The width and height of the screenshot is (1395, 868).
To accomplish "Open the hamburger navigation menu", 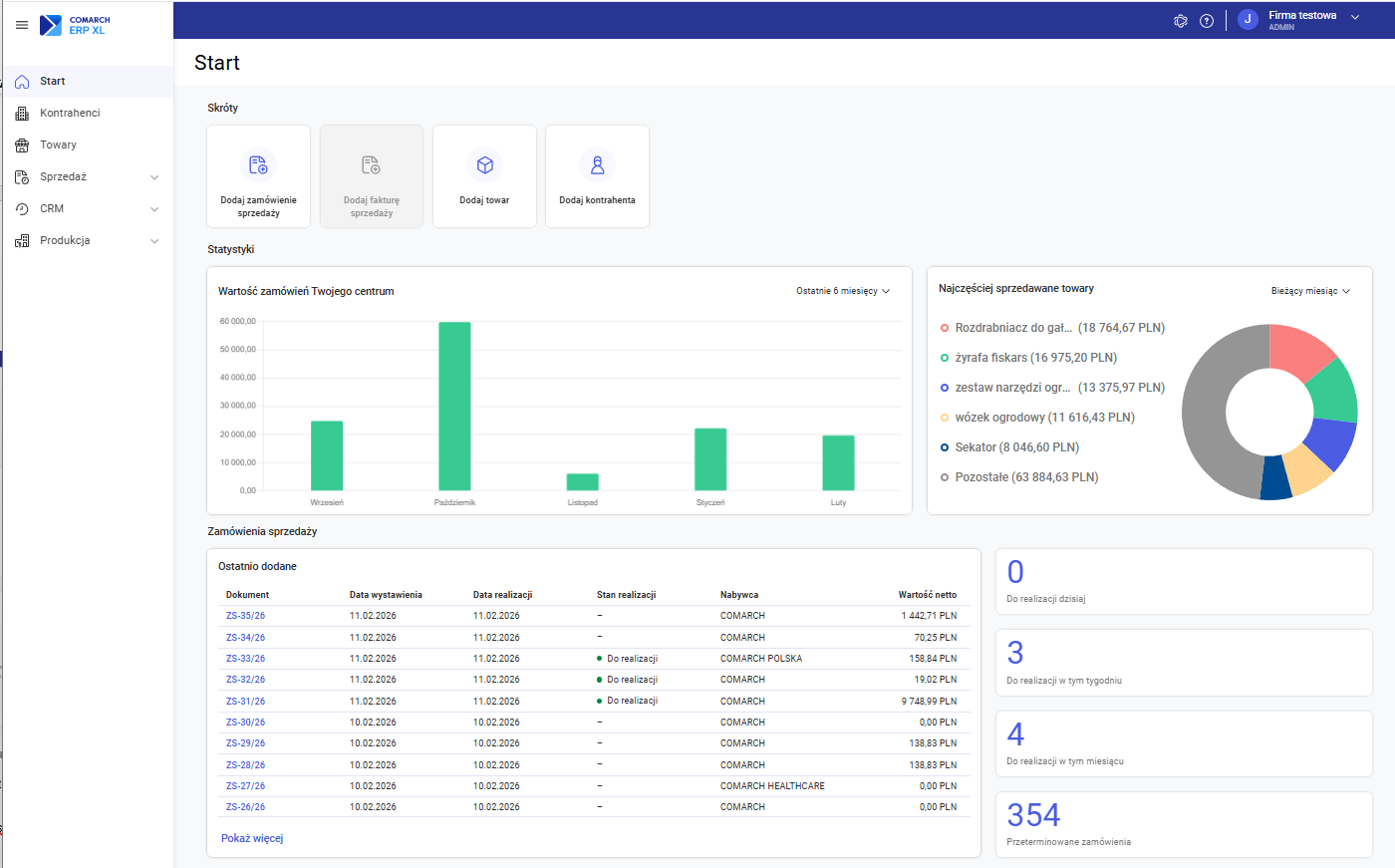I will tap(22, 25).
